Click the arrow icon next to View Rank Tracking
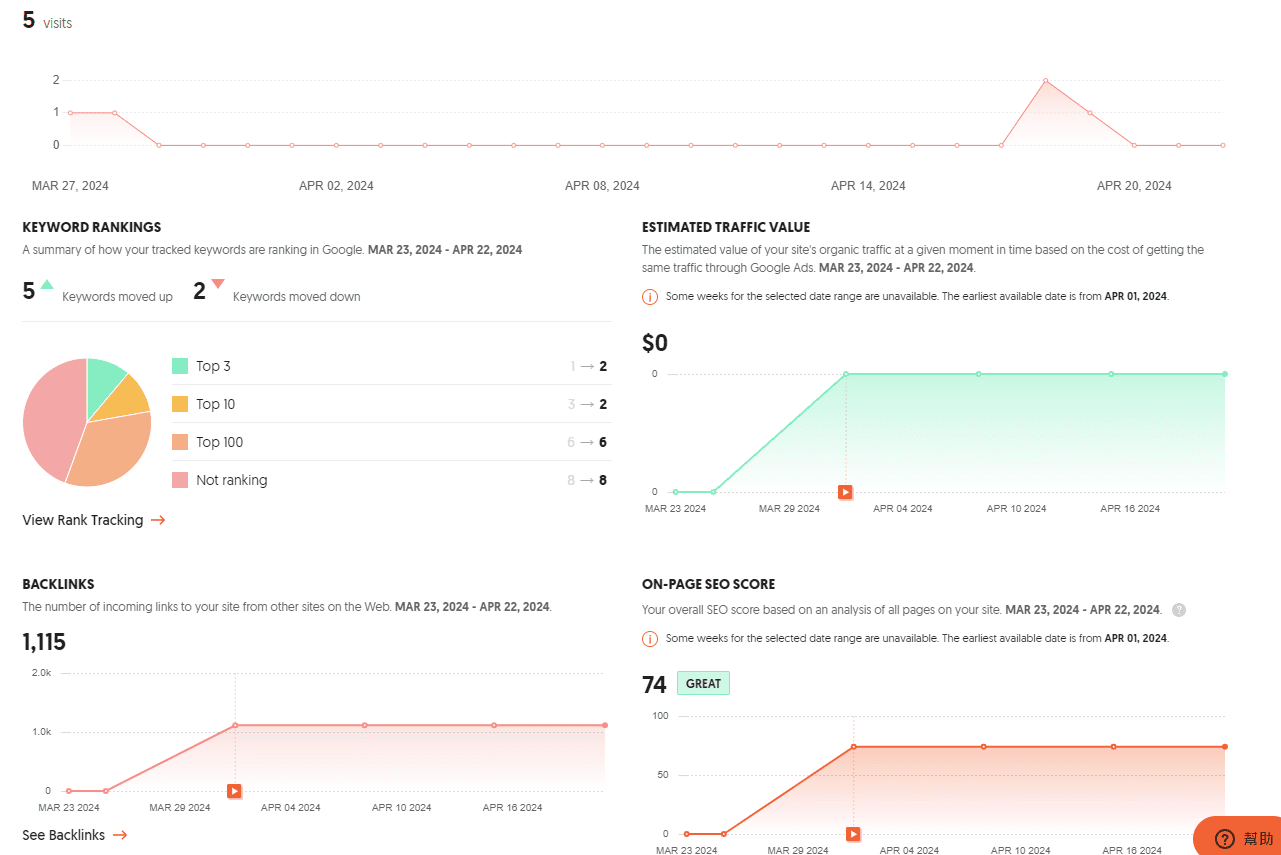Viewport: 1281px width, 855px height. 158,520
